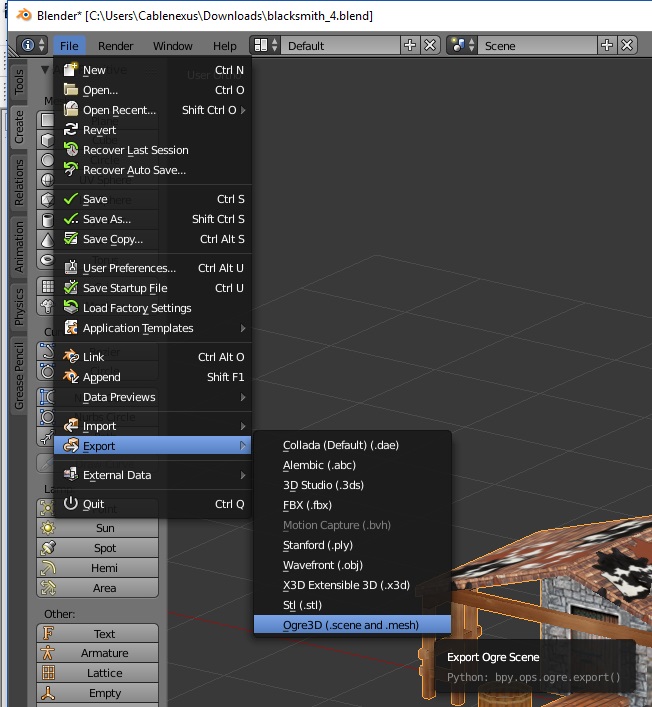Choose Load Factory Settings
The width and height of the screenshot is (652, 707).
point(153,308)
